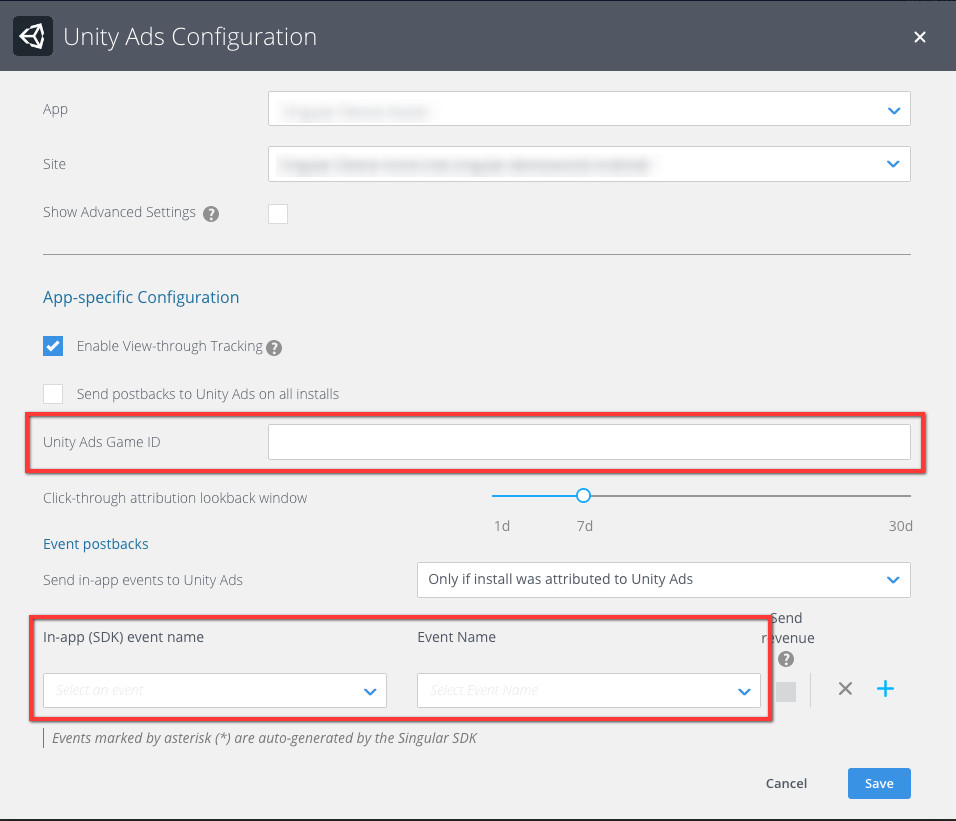Tick the Show Advanced Settings checkbox
This screenshot has width=956, height=821.
pos(278,214)
